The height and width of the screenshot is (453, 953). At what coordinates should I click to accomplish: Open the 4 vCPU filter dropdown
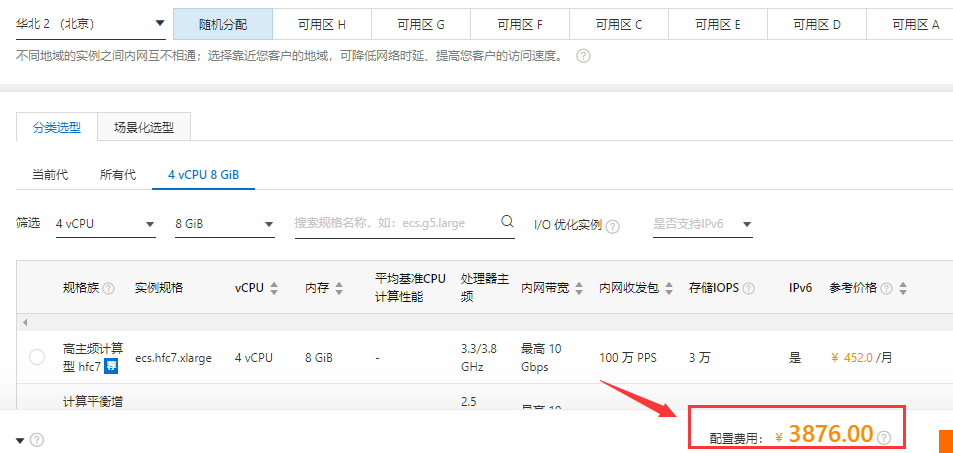pyautogui.click(x=105, y=224)
